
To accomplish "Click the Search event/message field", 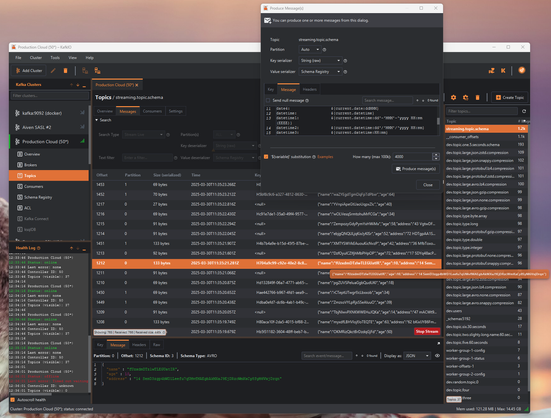I will tap(326, 356).
